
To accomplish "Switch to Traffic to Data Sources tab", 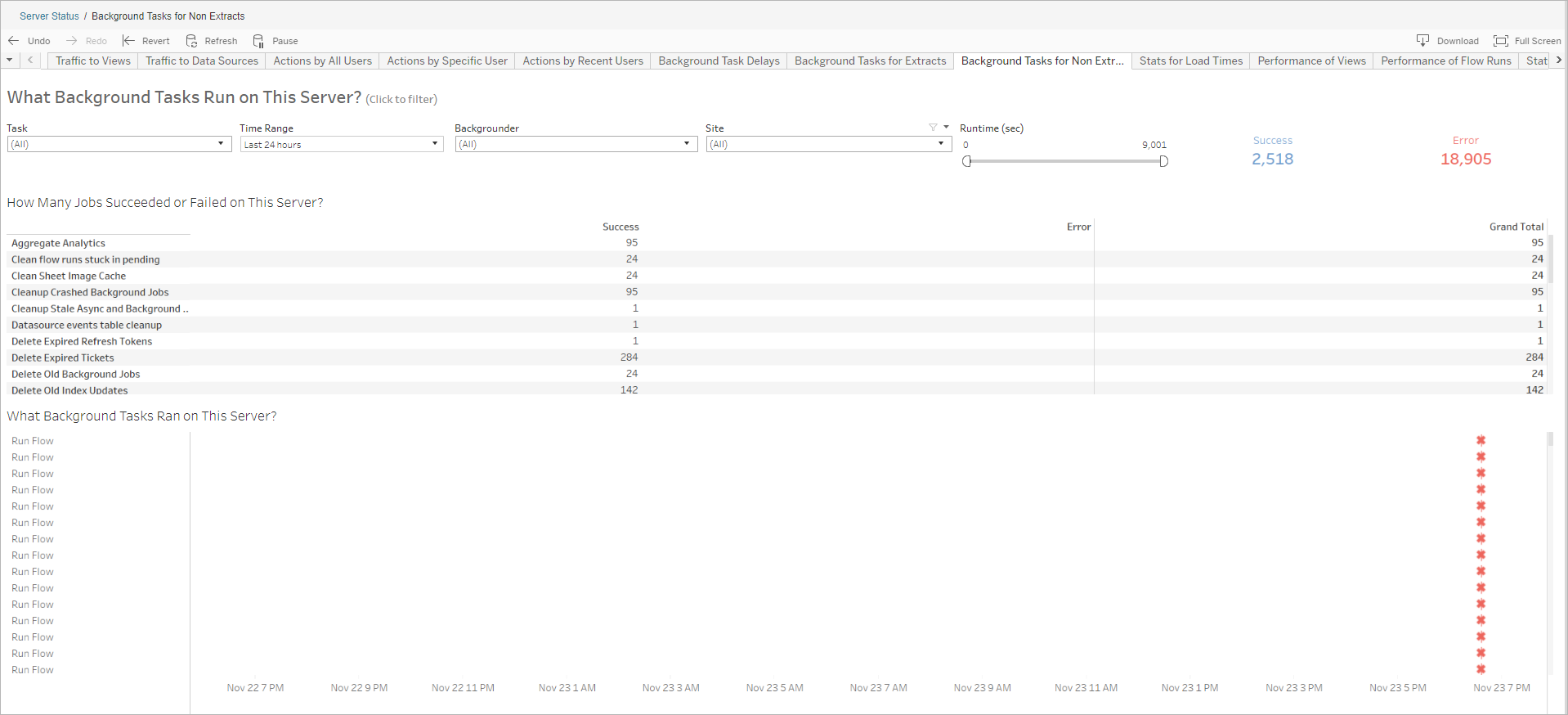I will tap(202, 61).
